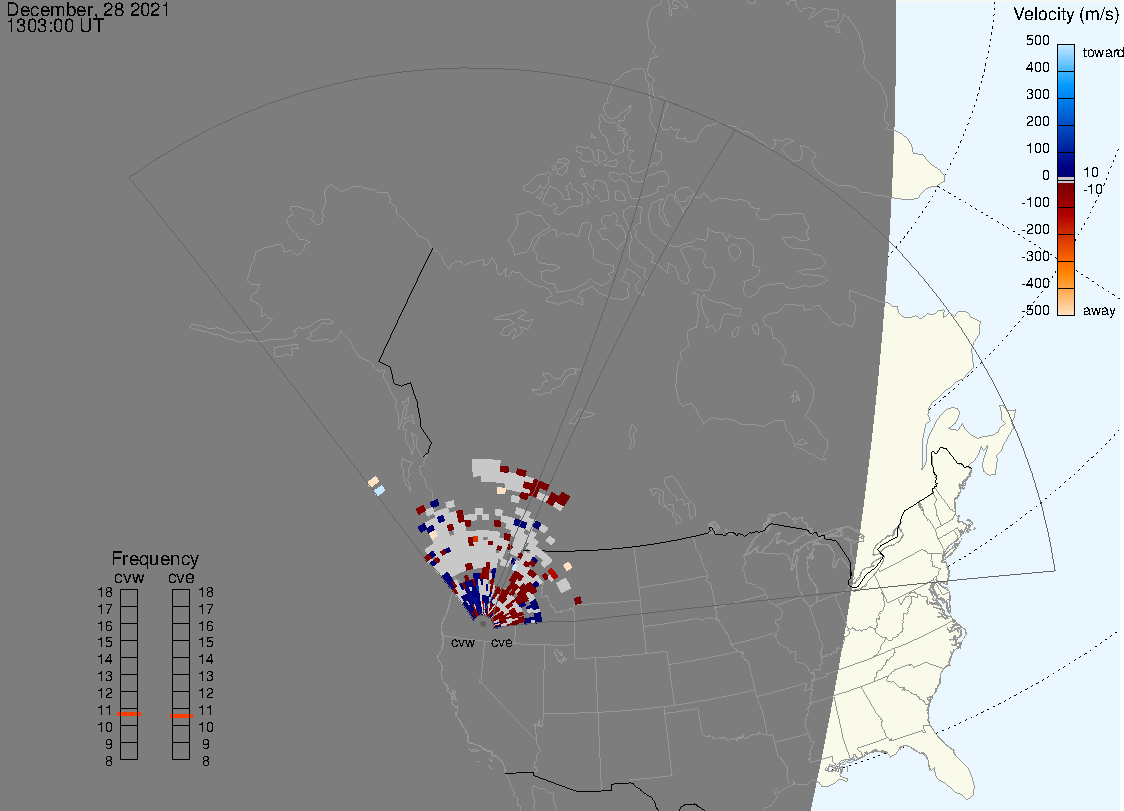
Task: Click the -500 value on velocity scale
Action: coord(1035,310)
